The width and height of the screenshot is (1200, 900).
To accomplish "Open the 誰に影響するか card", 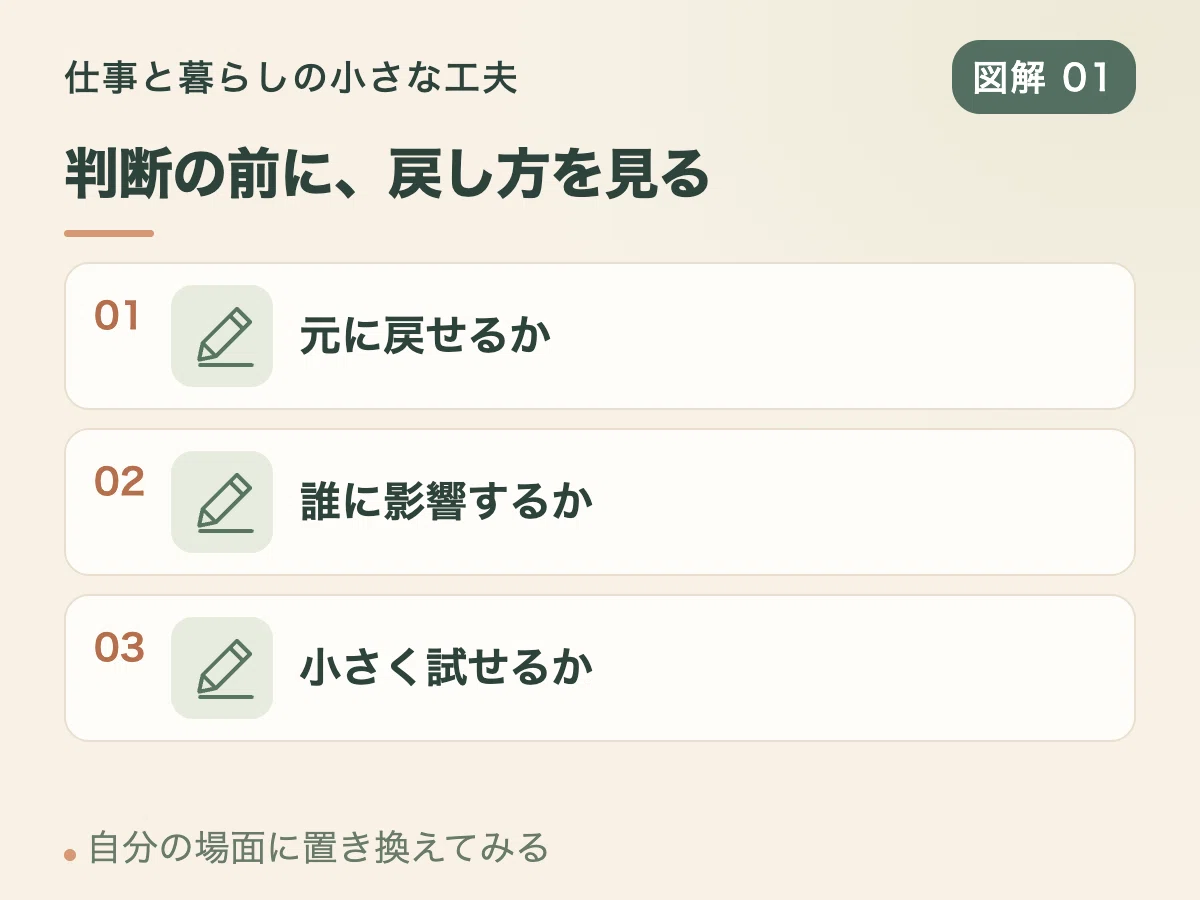I will (x=600, y=502).
